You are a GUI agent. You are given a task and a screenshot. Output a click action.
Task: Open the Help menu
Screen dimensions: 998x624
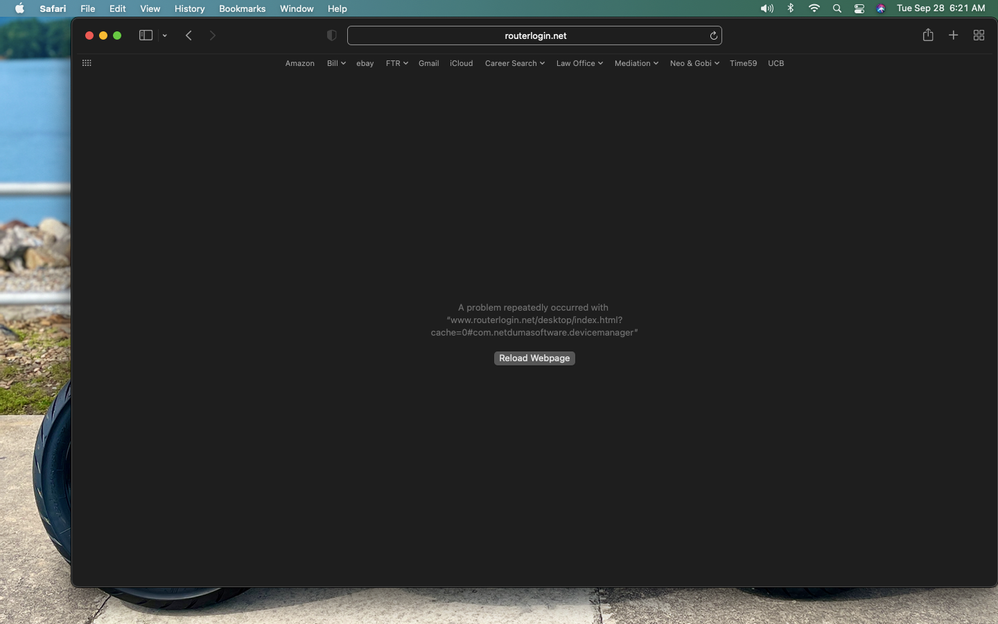(x=337, y=8)
